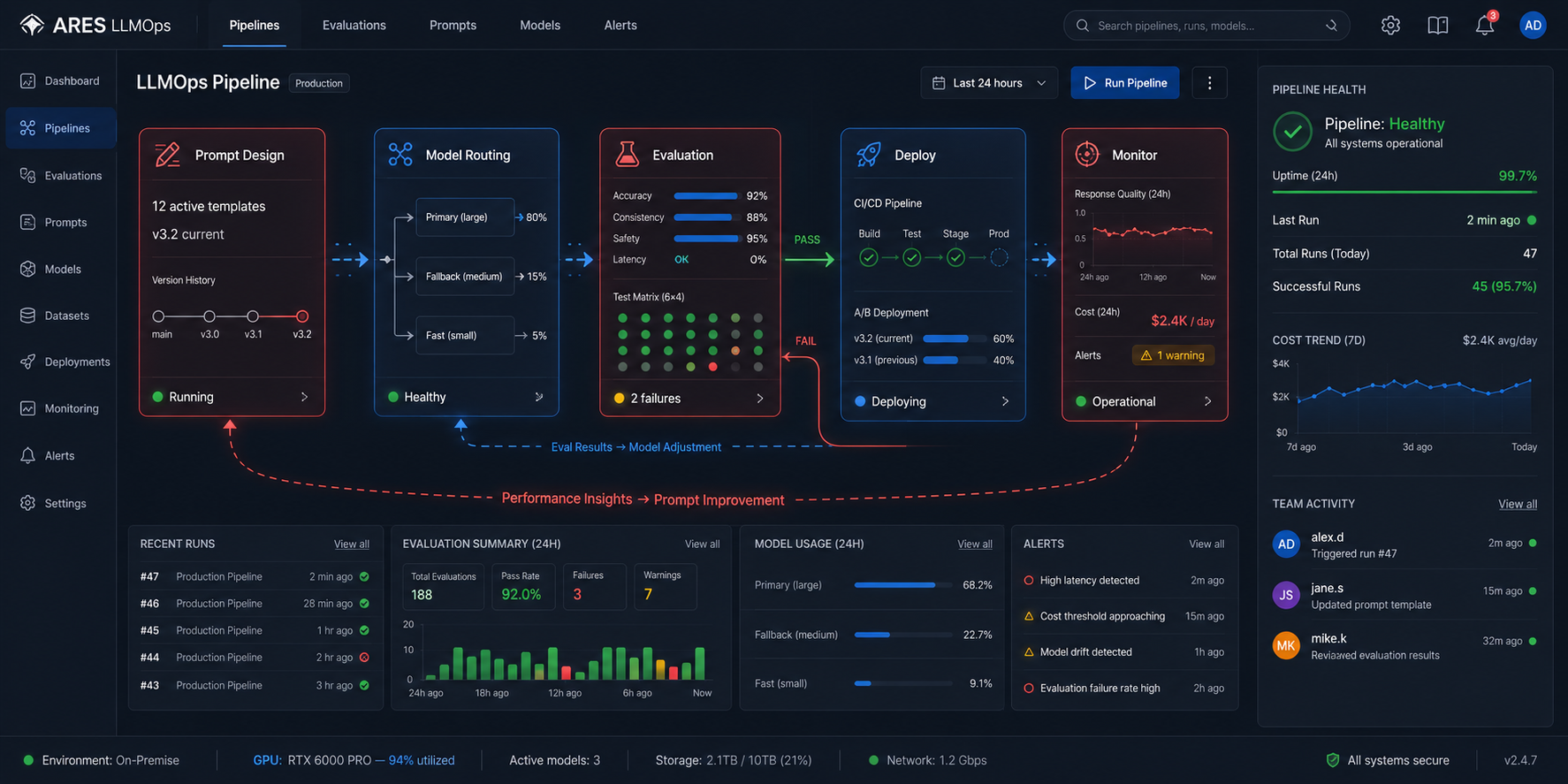View all recent runs
The height and width of the screenshot is (784, 1568).
(x=352, y=544)
